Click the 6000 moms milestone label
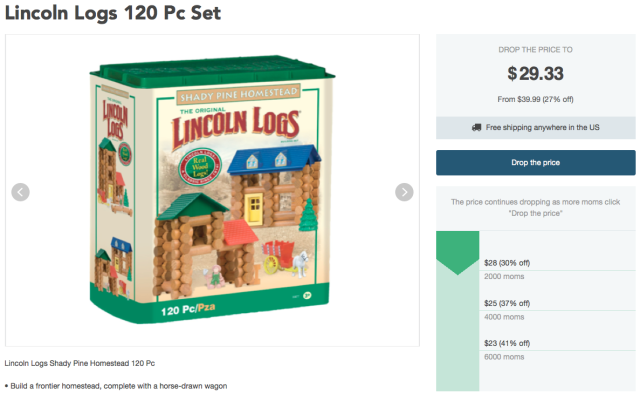 [504, 357]
